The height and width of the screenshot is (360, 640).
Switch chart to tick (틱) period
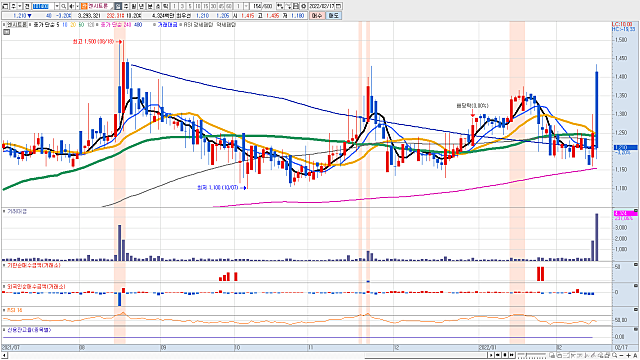click(165, 6)
